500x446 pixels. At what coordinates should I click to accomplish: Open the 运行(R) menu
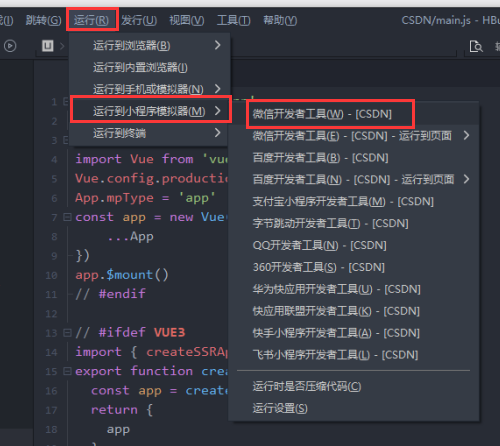pyautogui.click(x=91, y=20)
